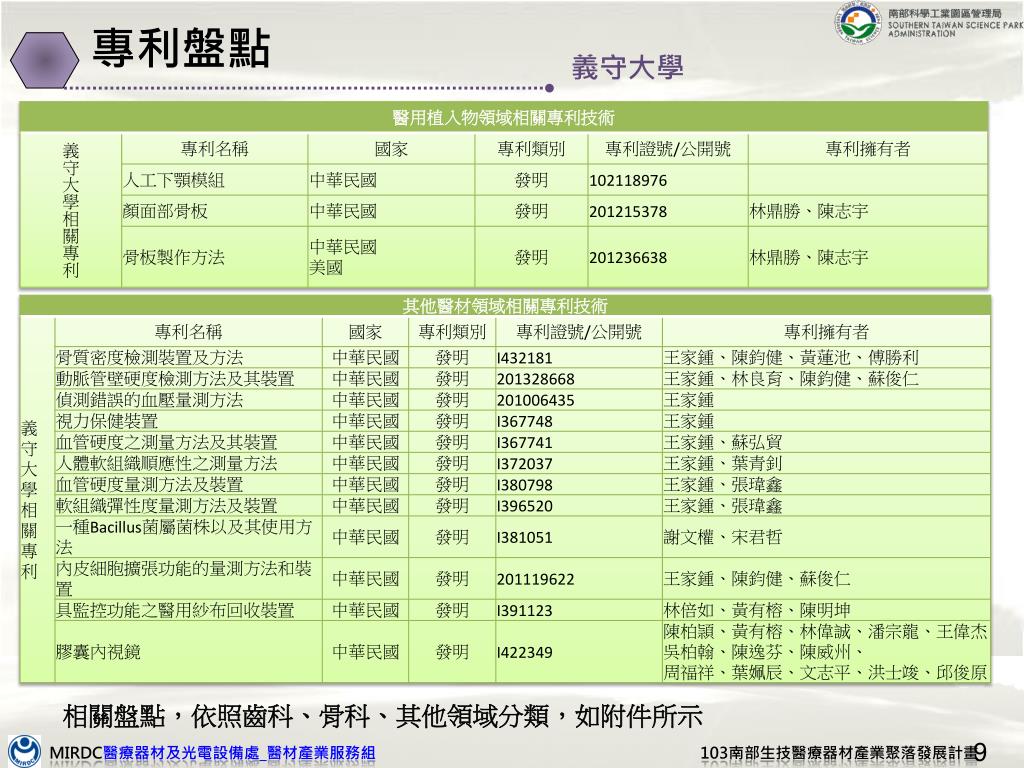This screenshot has height=768, width=1024.
Task: Click the 醫用植入物領域相關專利技術 table header
Action: click(503, 118)
